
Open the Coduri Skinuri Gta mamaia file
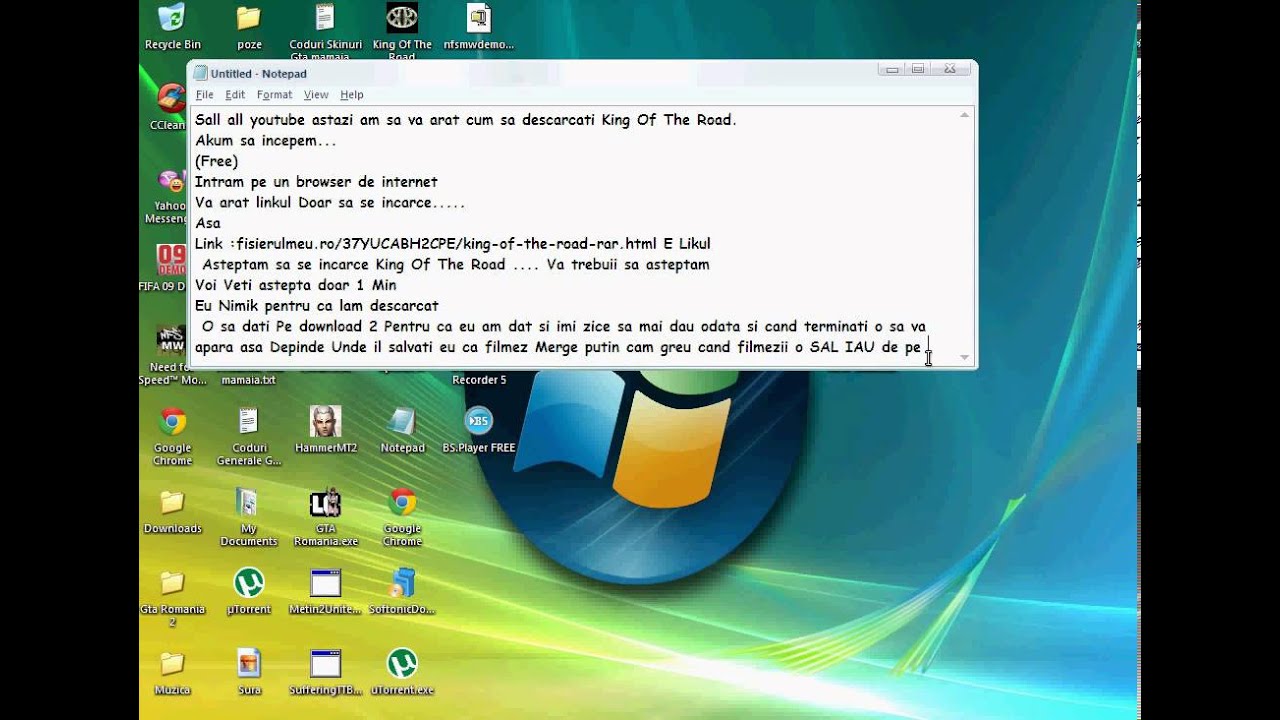click(325, 31)
